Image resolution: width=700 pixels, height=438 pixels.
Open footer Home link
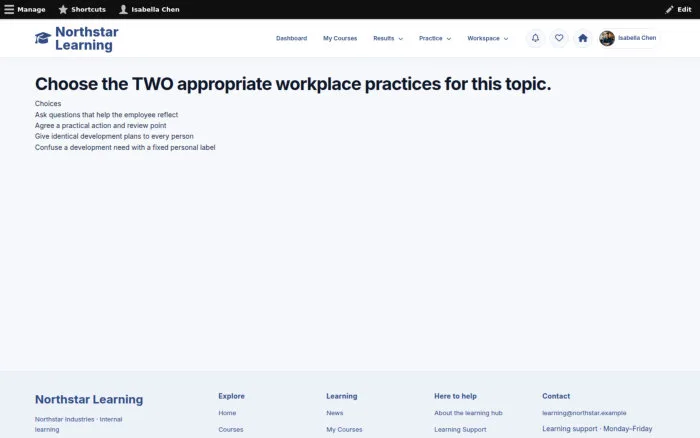pos(227,413)
